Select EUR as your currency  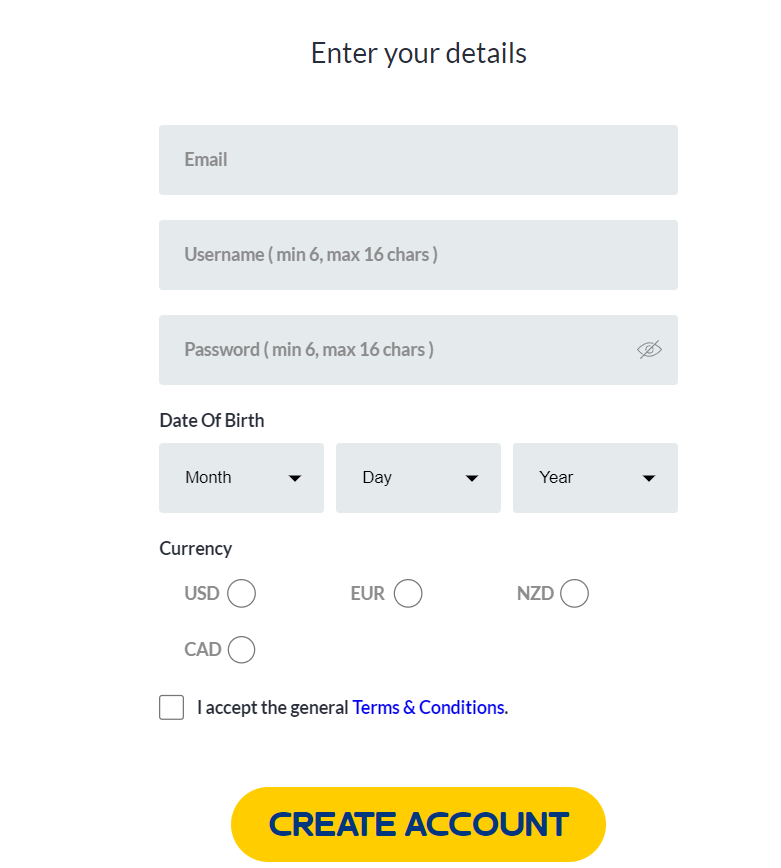(408, 593)
